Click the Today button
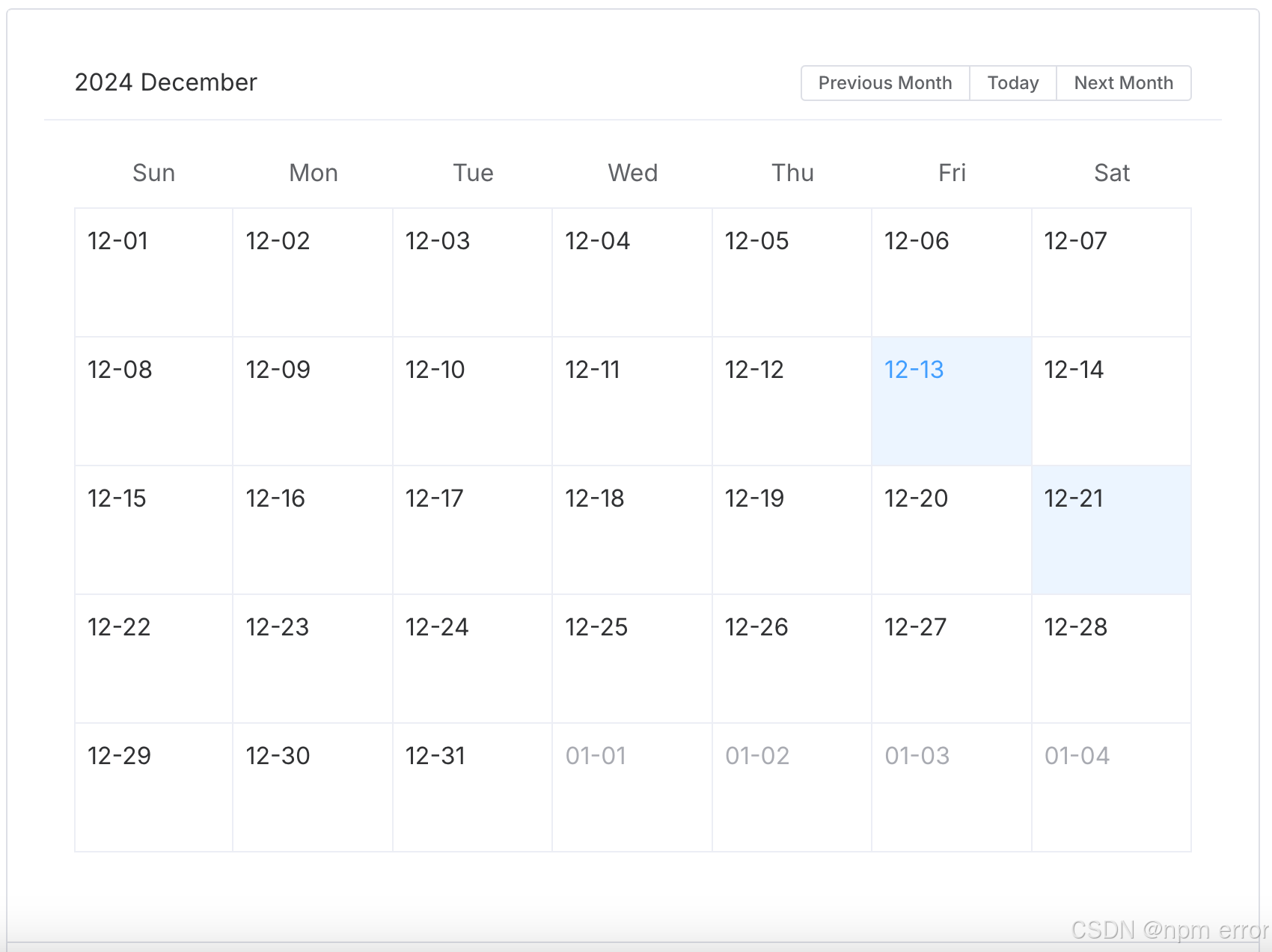Viewport: 1272px width, 952px height. coord(1012,82)
